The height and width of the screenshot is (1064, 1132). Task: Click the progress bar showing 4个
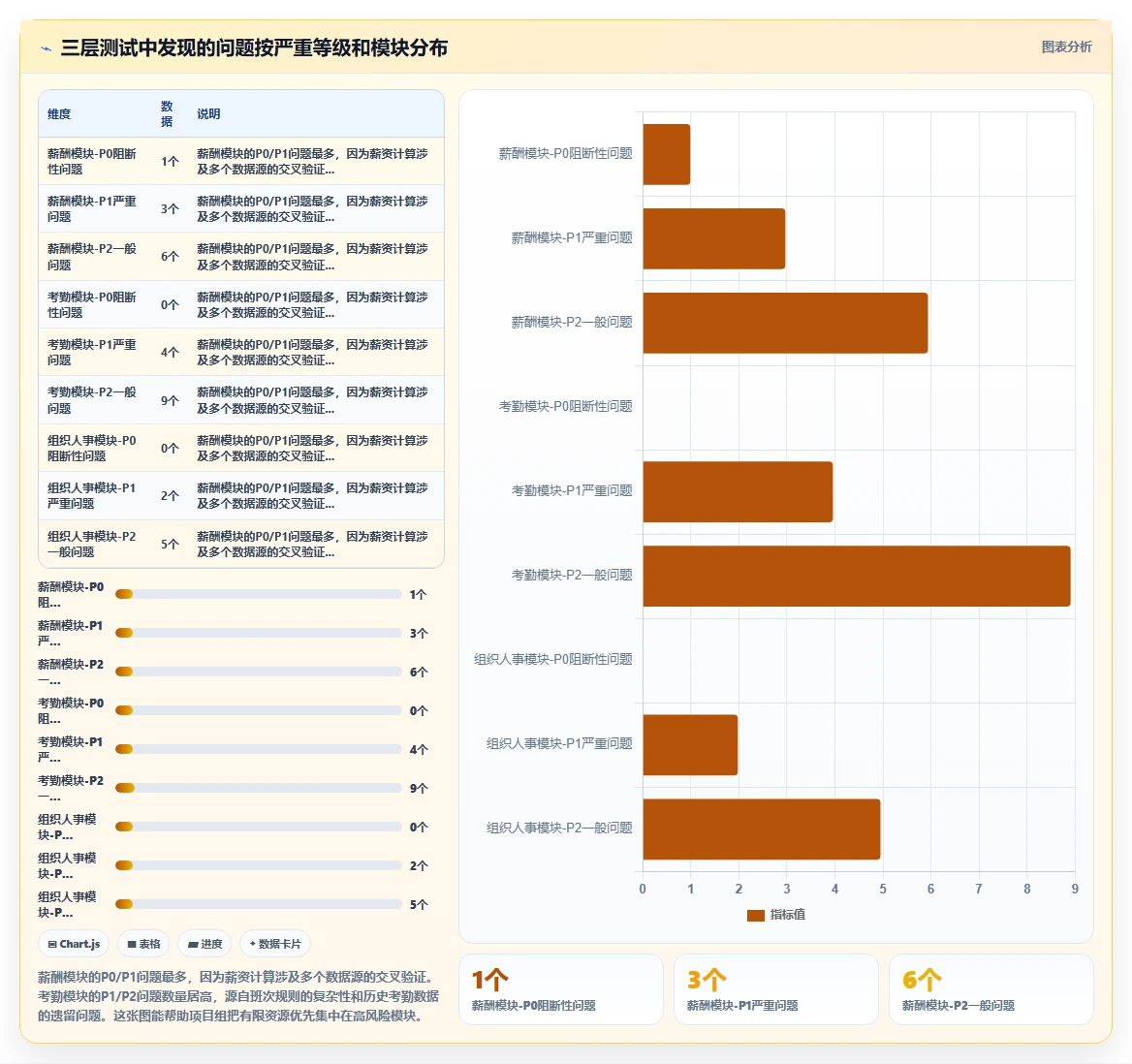259,749
